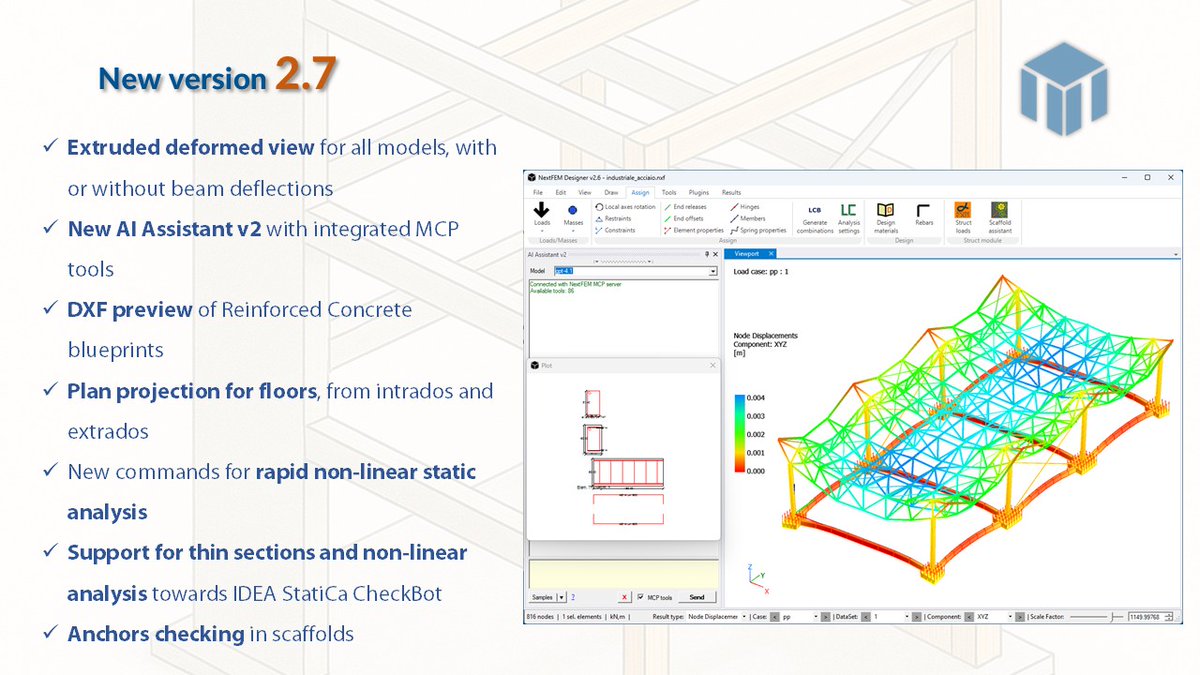Click next Case arrow button
The height and width of the screenshot is (675, 1200).
pos(825,617)
